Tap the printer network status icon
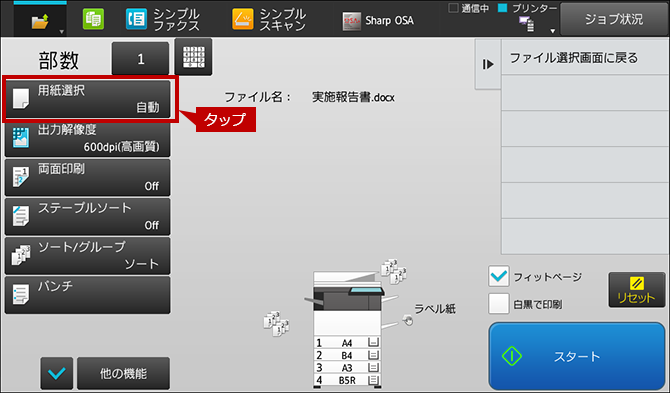The image size is (670, 393). 526,24
